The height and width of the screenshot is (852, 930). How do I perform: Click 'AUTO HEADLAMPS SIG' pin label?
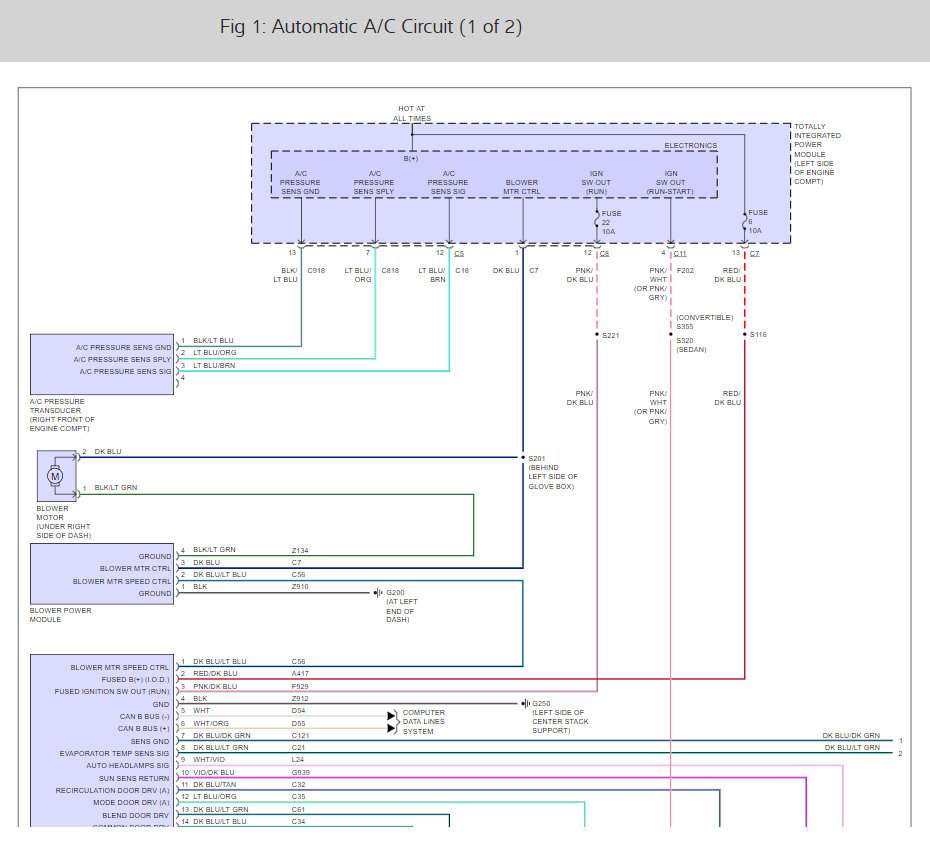[x=128, y=765]
